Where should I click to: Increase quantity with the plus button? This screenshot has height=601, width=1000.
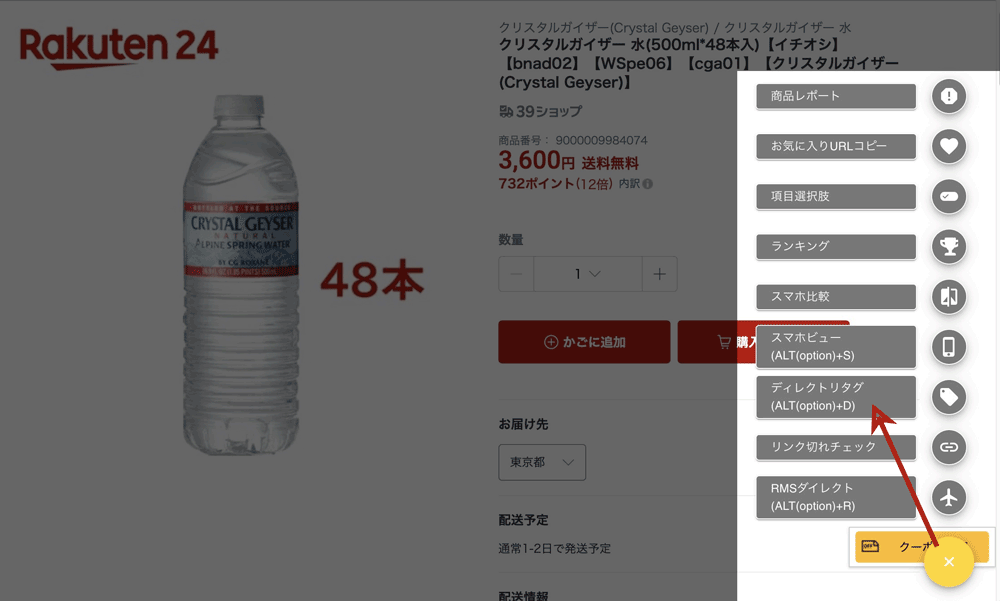[659, 274]
